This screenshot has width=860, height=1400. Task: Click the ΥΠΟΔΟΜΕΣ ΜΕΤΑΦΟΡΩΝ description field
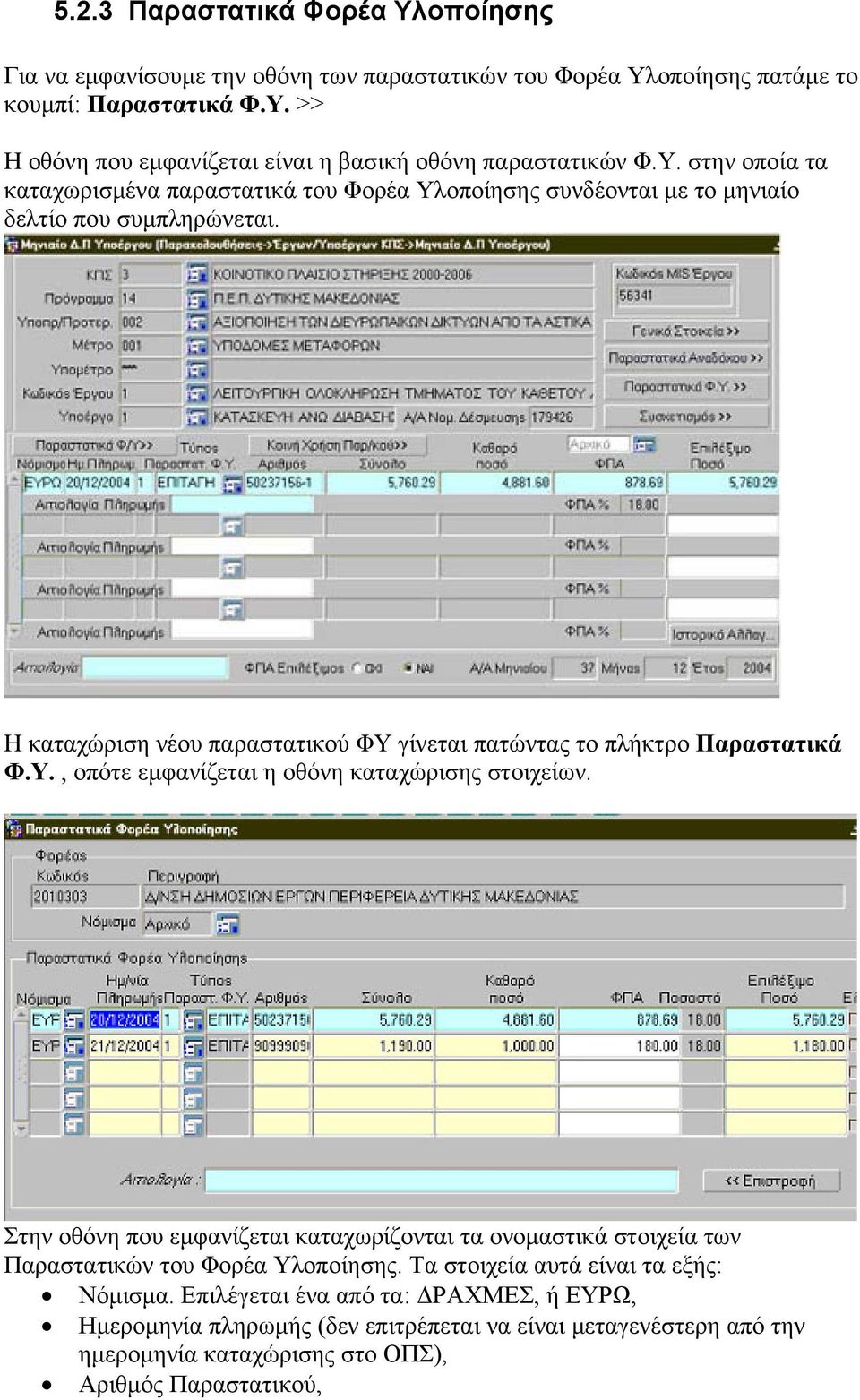[401, 346]
